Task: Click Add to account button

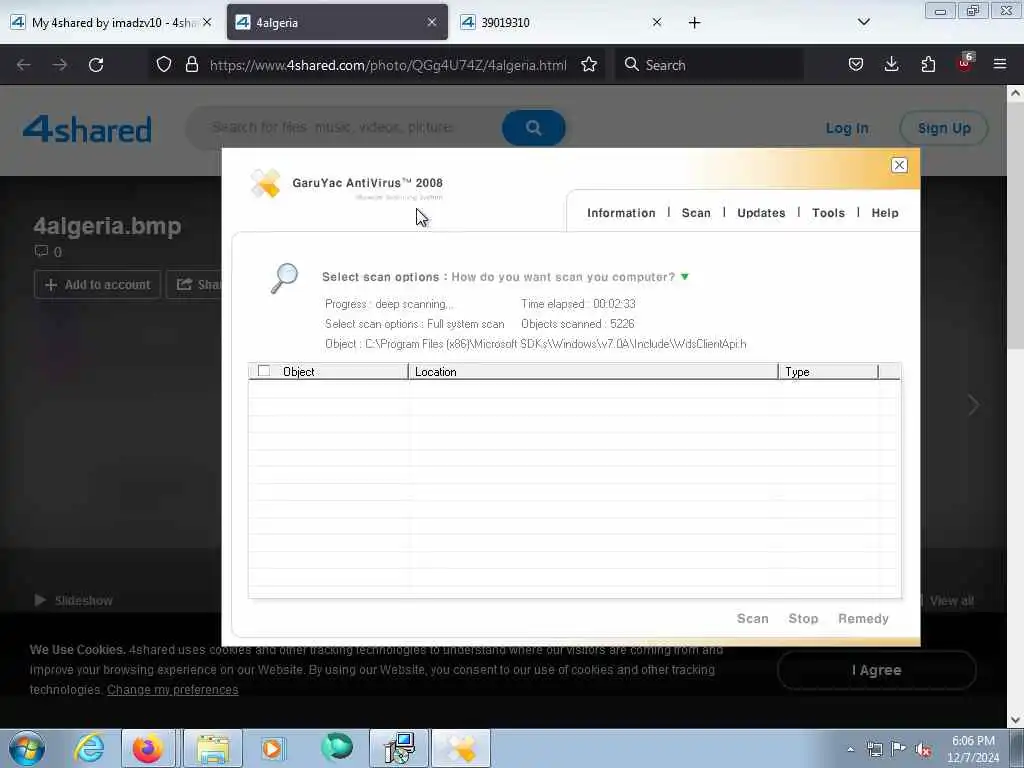Action: [x=97, y=285]
